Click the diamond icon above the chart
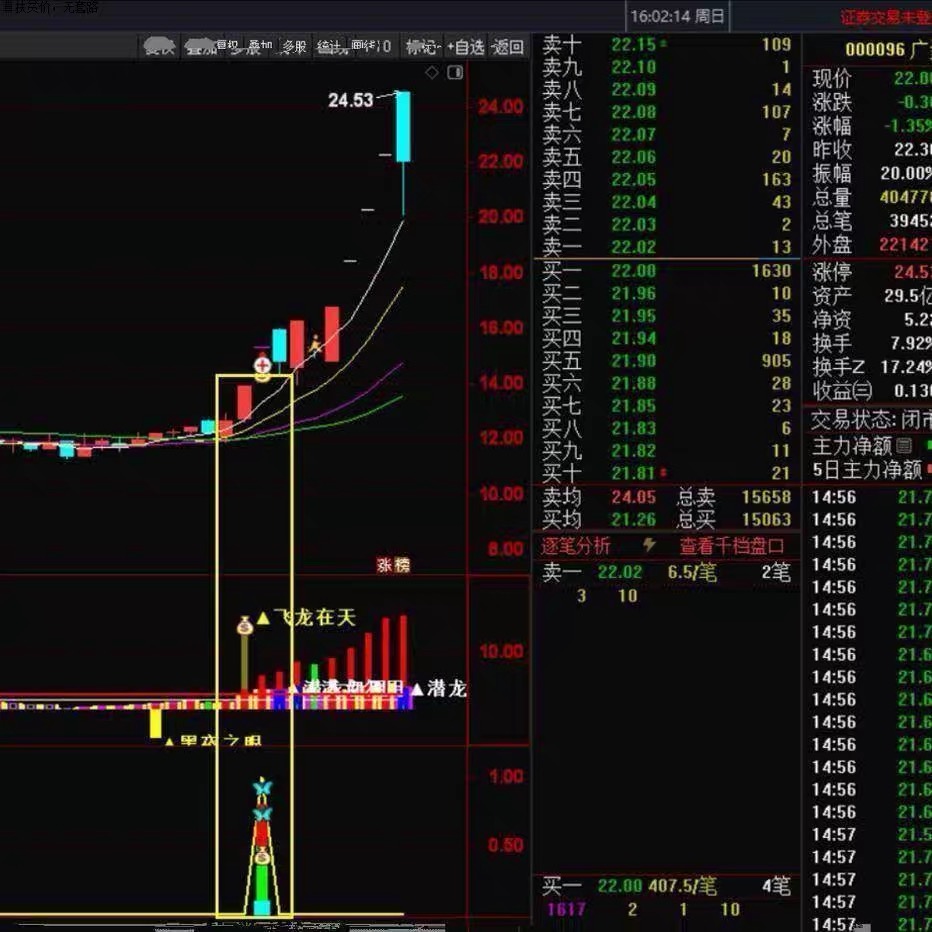 click(x=432, y=72)
